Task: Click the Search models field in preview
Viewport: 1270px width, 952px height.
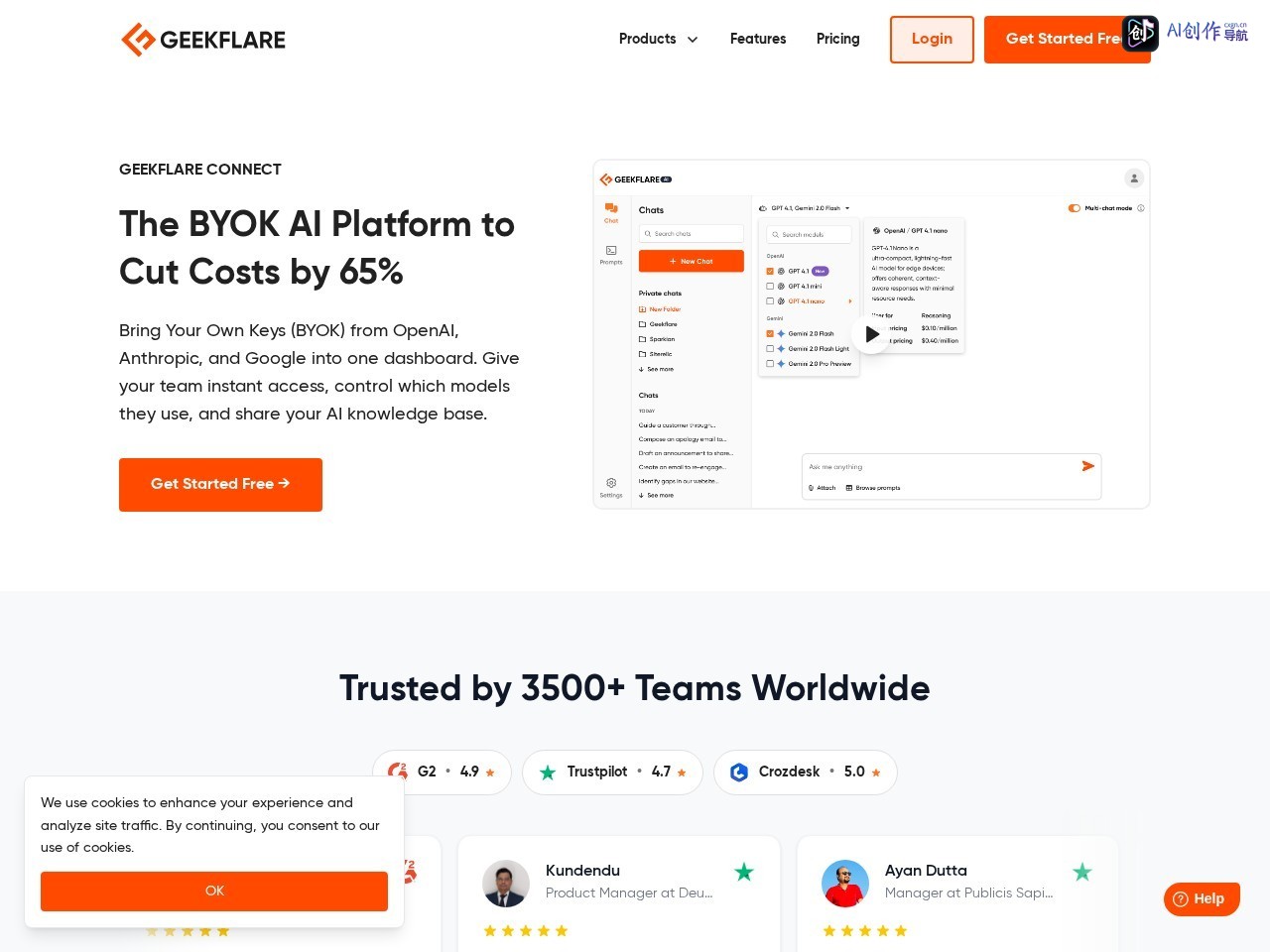Action: tap(809, 235)
